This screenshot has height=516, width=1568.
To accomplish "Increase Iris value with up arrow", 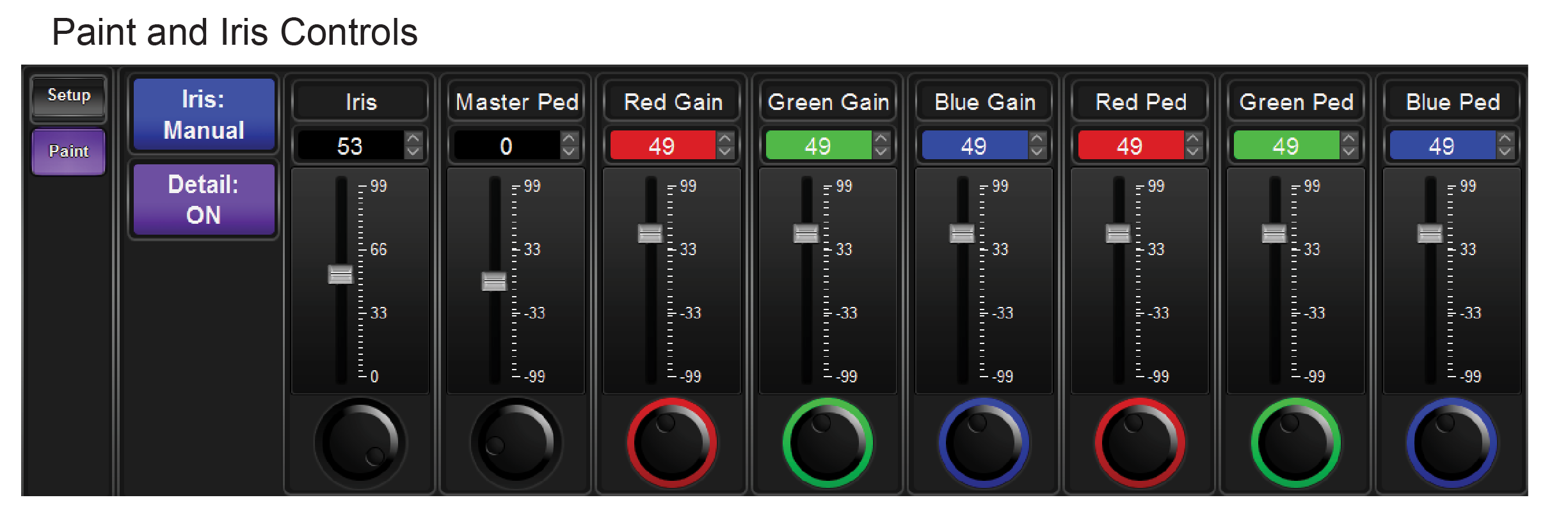I will click(x=413, y=138).
